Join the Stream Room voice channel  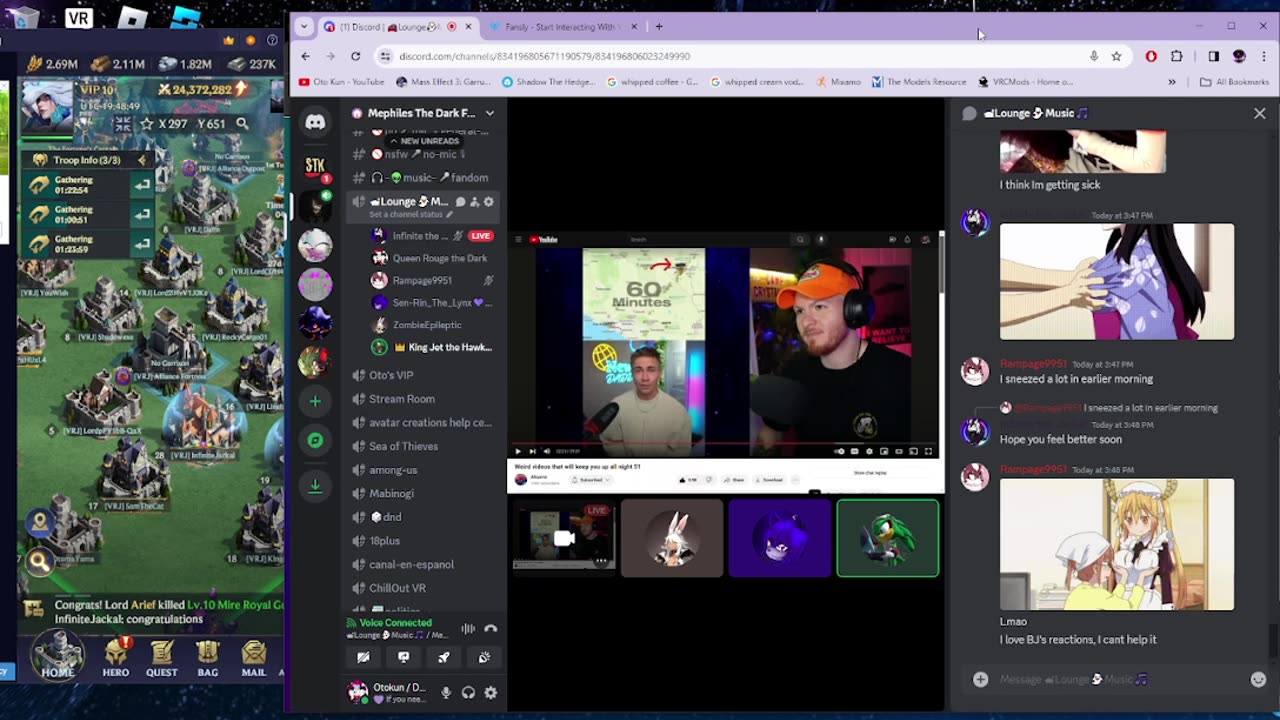click(x=425, y=399)
